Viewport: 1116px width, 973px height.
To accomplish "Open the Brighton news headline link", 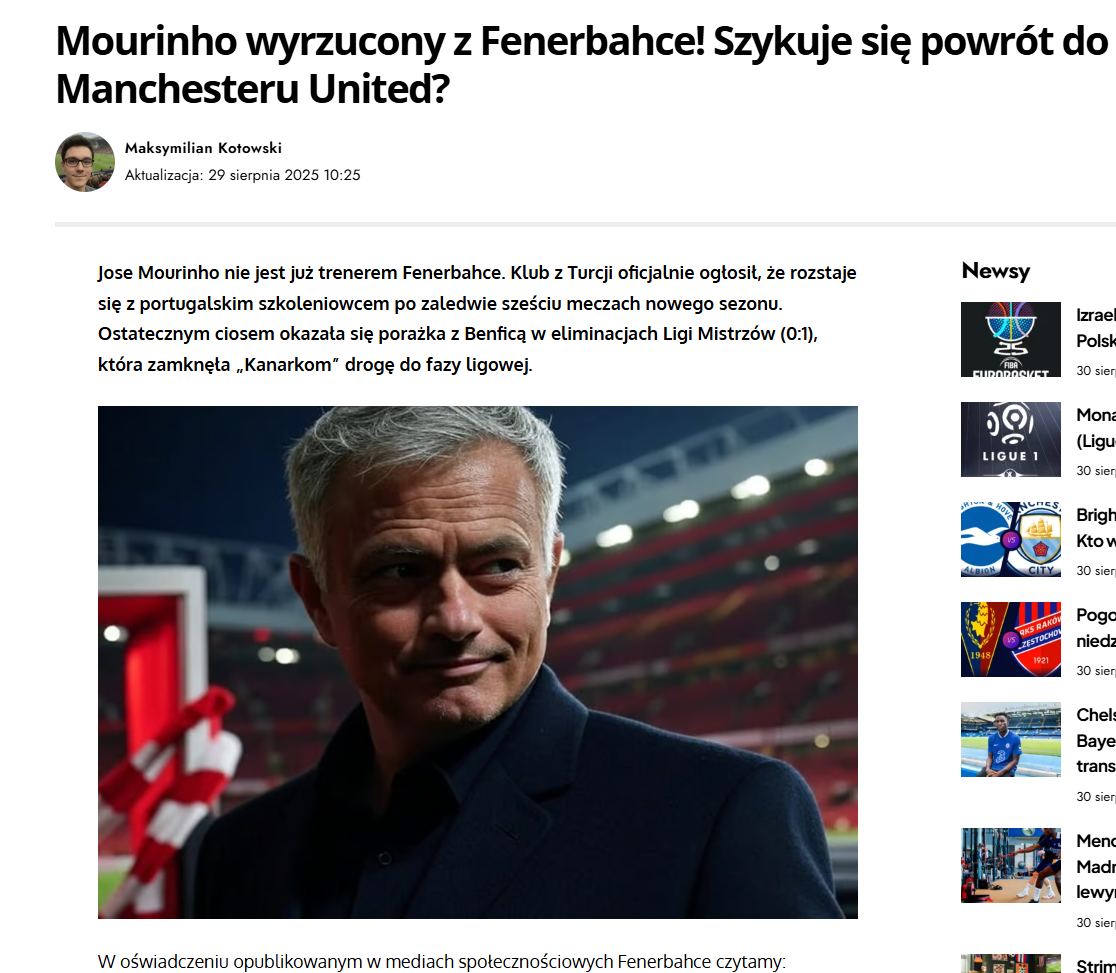I will click(x=1096, y=527).
